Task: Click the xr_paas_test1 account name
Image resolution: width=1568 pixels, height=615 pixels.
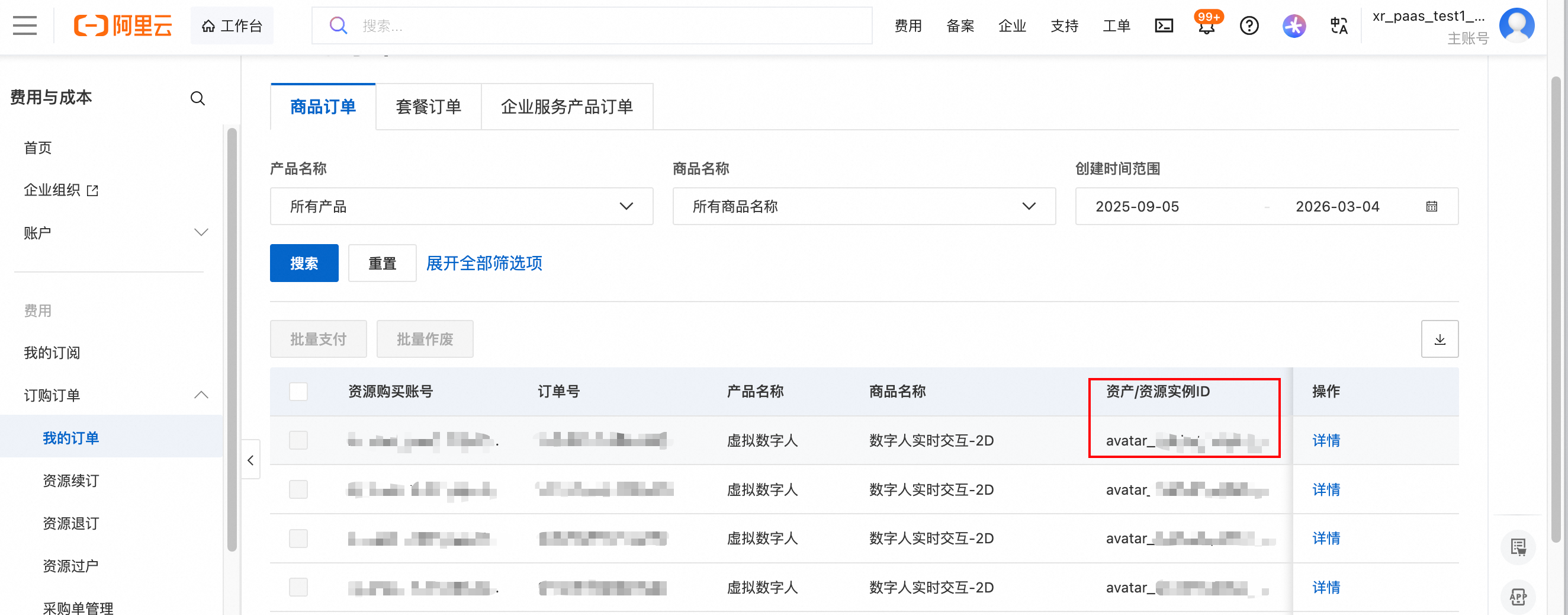Action: (1428, 17)
